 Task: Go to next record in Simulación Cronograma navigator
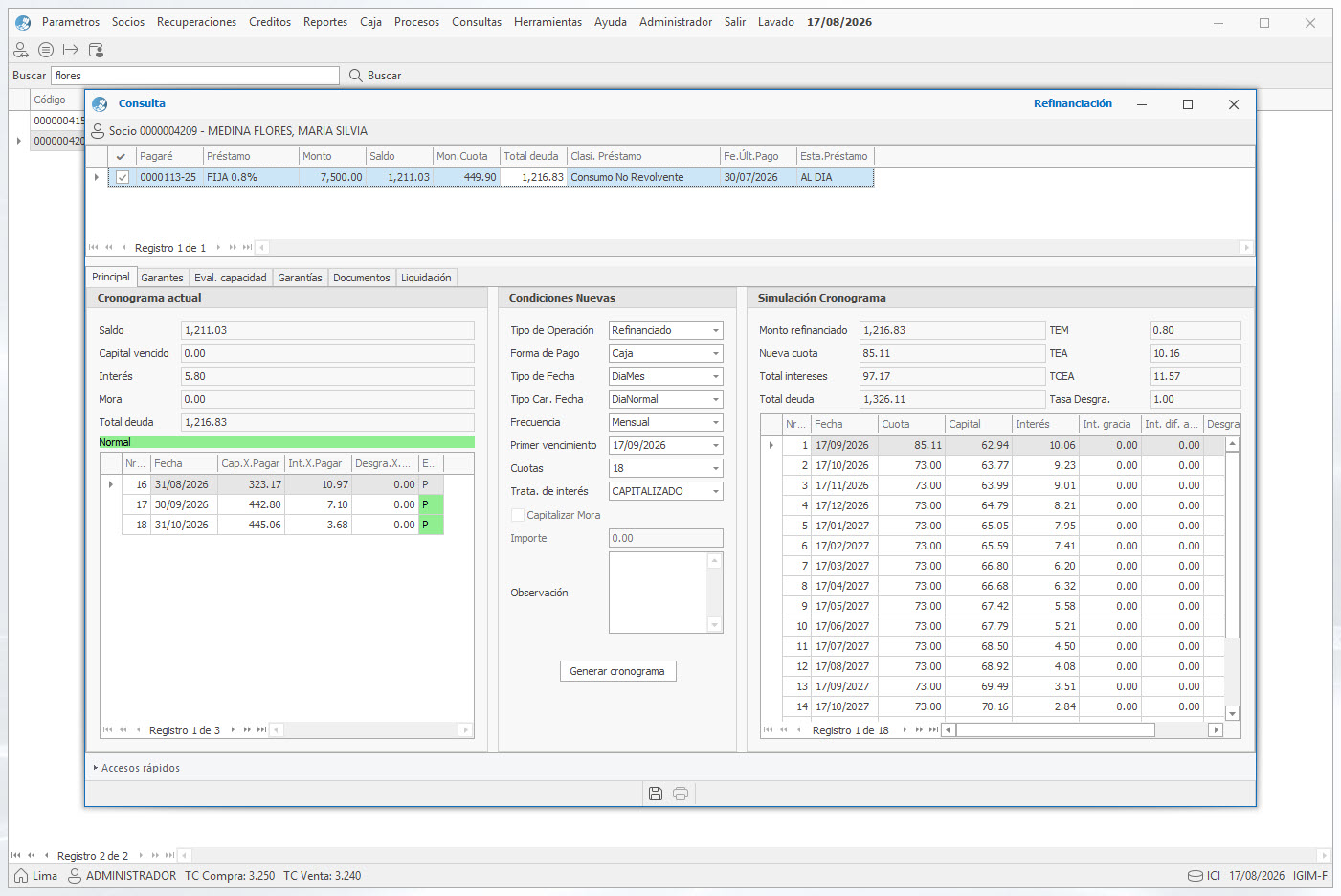point(905,730)
